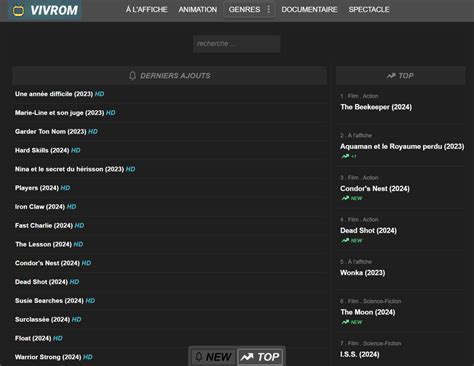Open Players (2024)

pos(37,188)
